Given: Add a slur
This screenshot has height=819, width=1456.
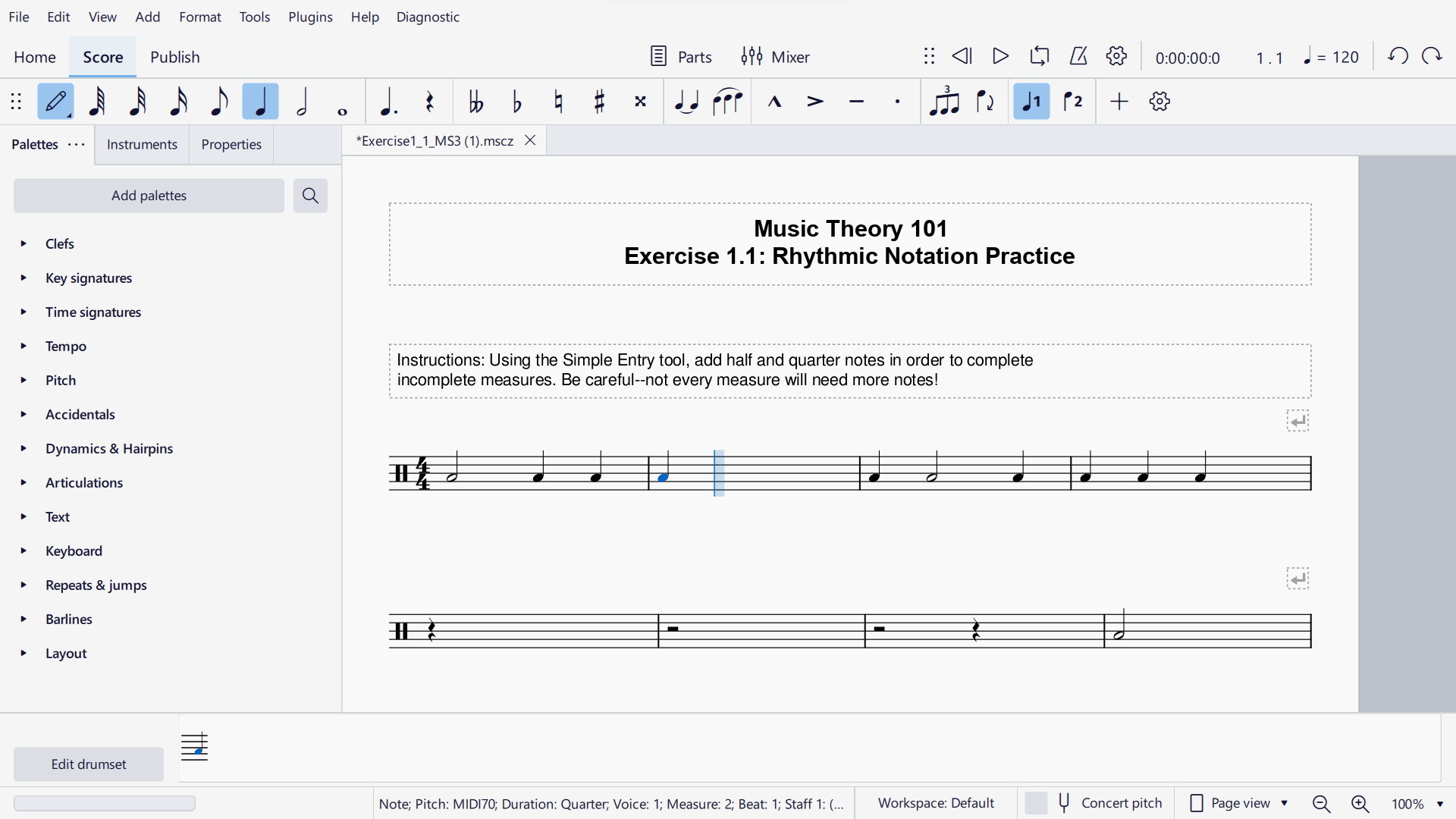Looking at the screenshot, I should pyautogui.click(x=728, y=102).
